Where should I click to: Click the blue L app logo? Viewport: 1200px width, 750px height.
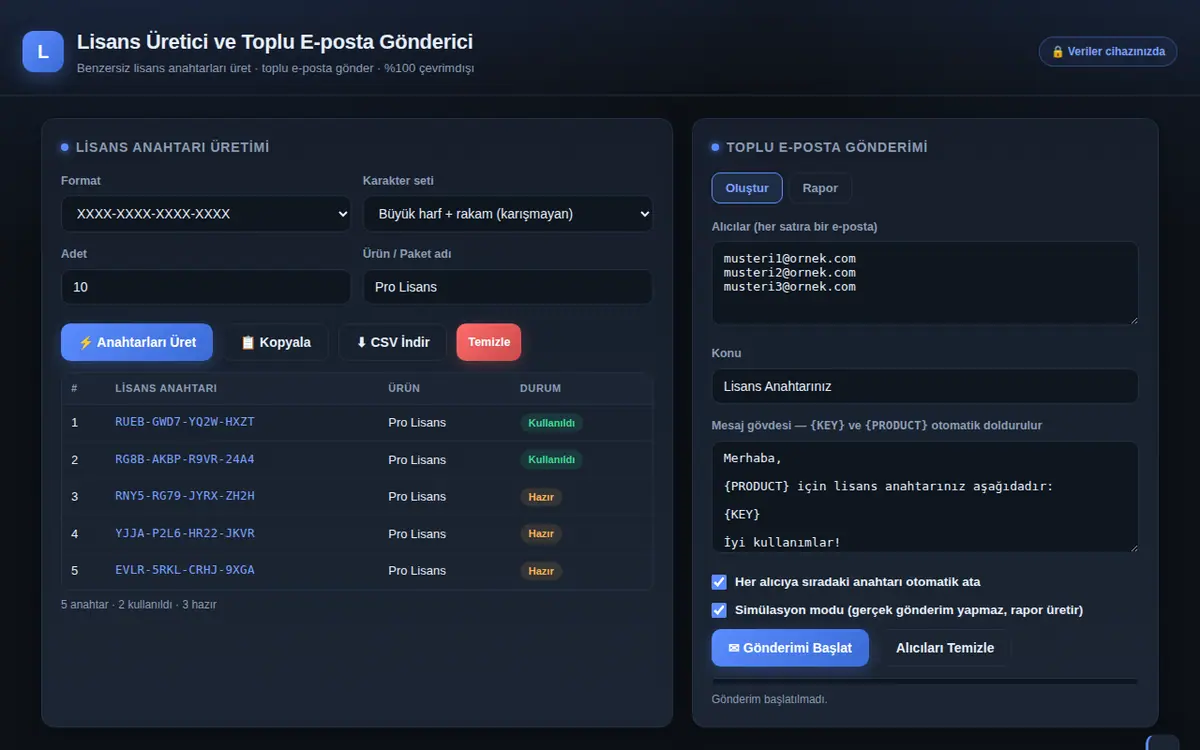(x=43, y=51)
